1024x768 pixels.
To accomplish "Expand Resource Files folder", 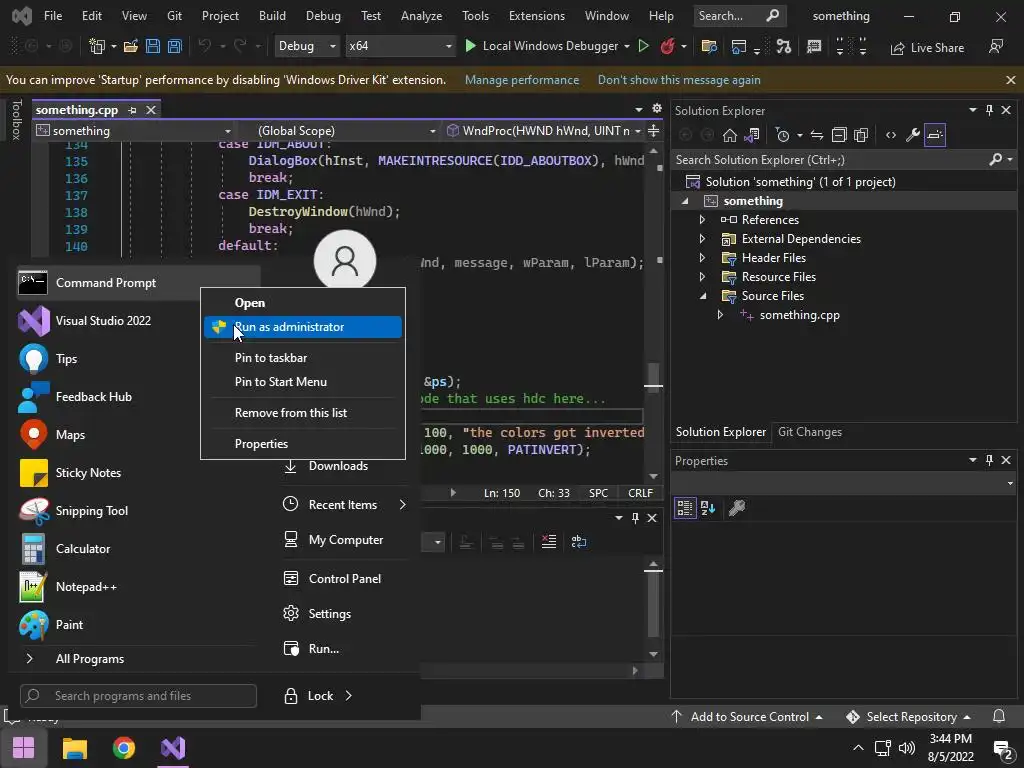I will coord(702,277).
